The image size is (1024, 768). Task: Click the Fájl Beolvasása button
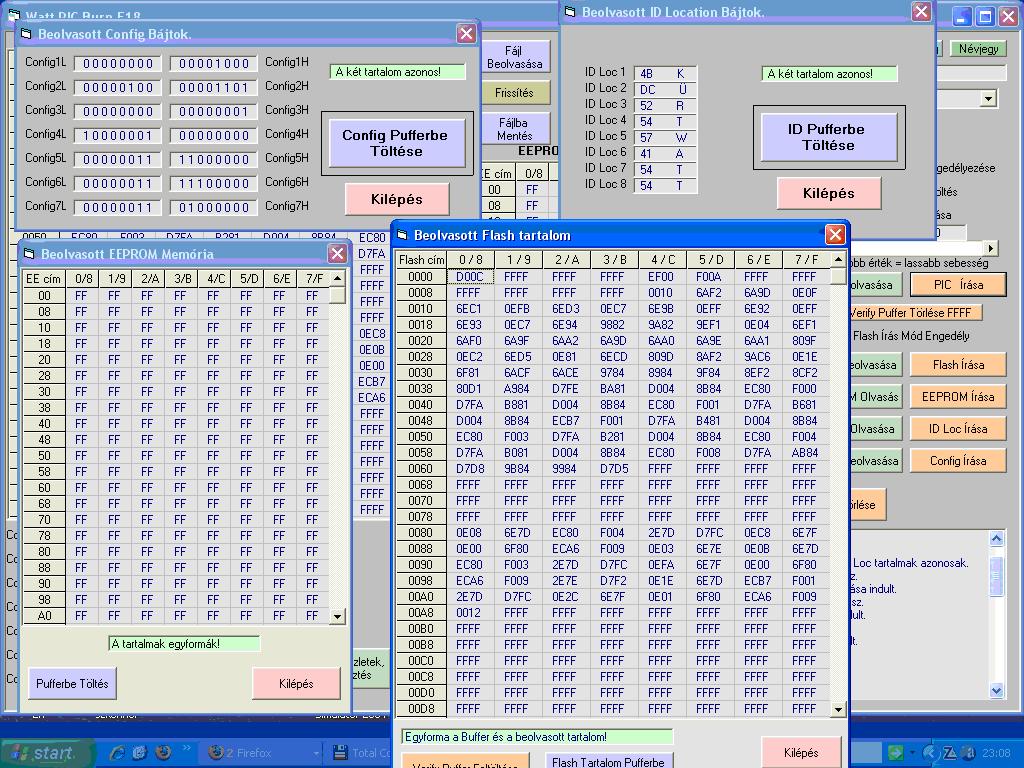(x=515, y=57)
